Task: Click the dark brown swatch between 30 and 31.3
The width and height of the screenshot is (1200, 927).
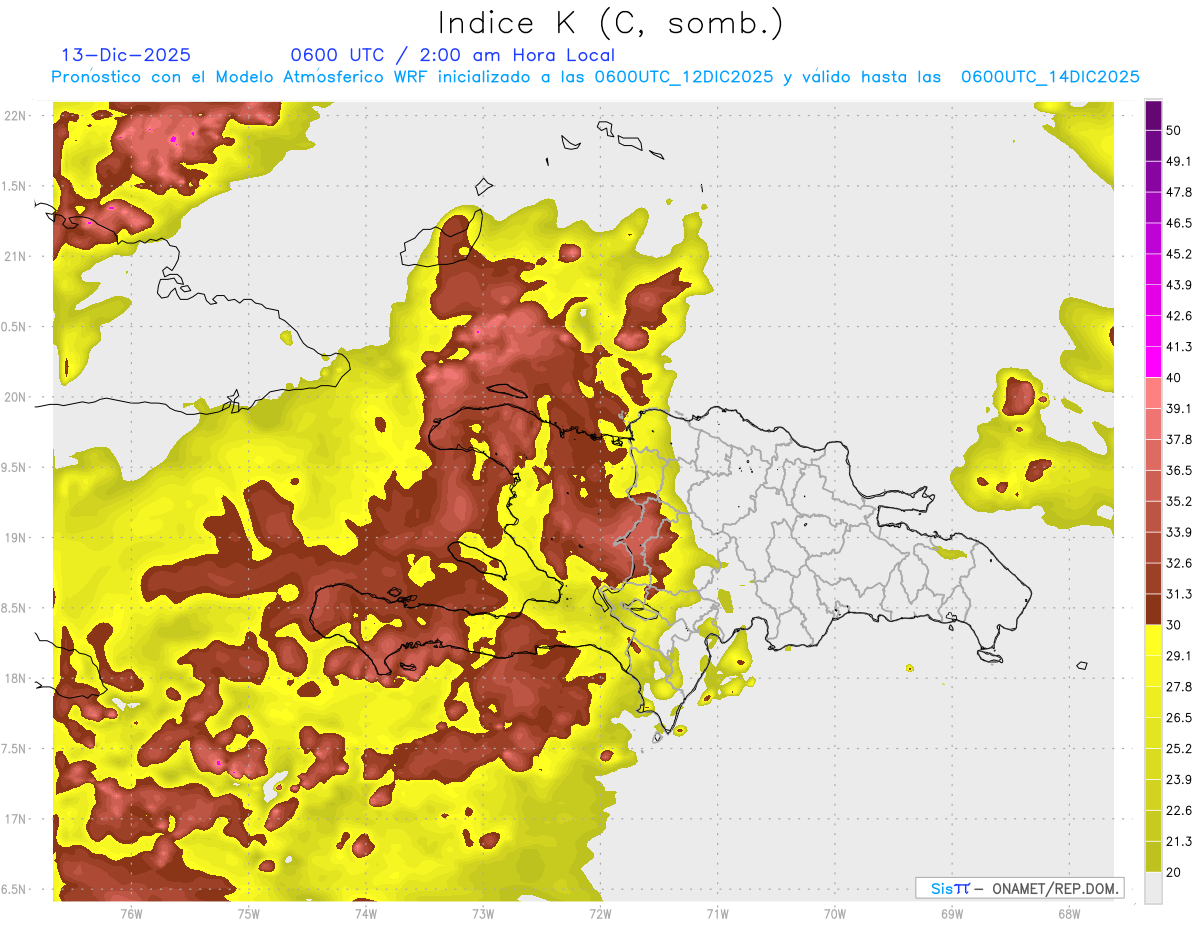Action: (1153, 610)
